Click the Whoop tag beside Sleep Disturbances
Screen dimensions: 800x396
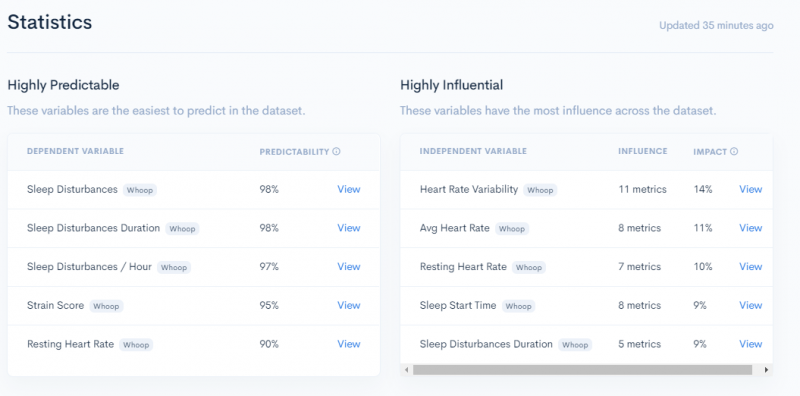tap(140, 190)
